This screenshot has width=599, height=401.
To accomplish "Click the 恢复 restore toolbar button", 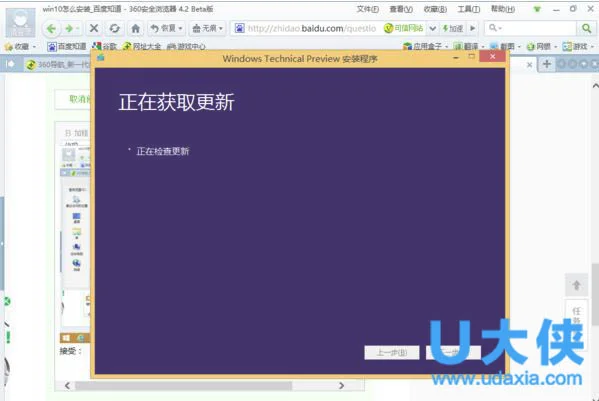I will 166,28.
